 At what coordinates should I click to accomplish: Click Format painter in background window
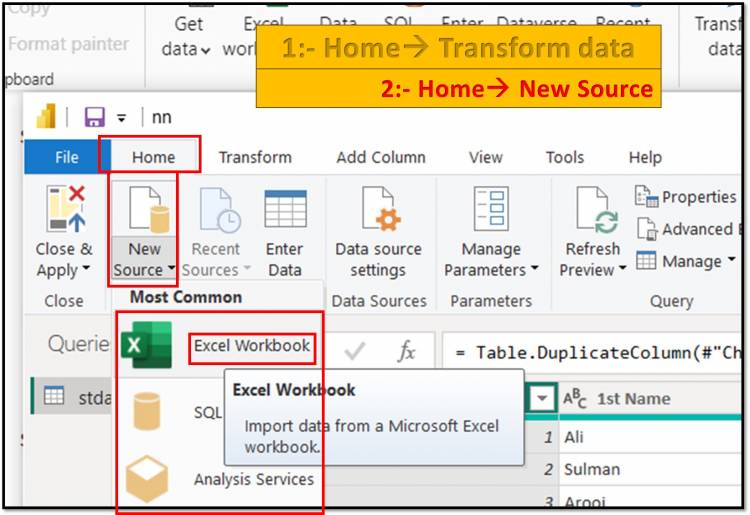coord(69,44)
